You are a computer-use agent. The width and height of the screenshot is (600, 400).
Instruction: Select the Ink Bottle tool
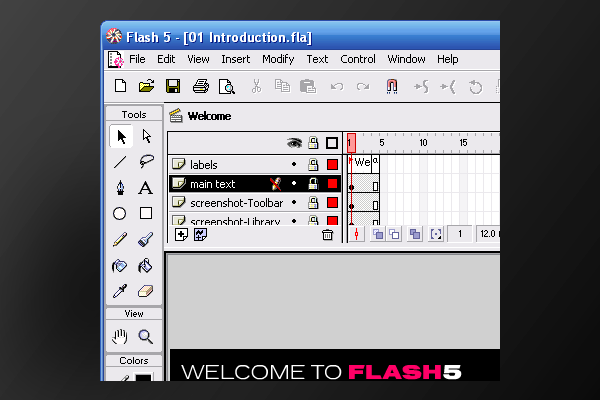click(119, 266)
